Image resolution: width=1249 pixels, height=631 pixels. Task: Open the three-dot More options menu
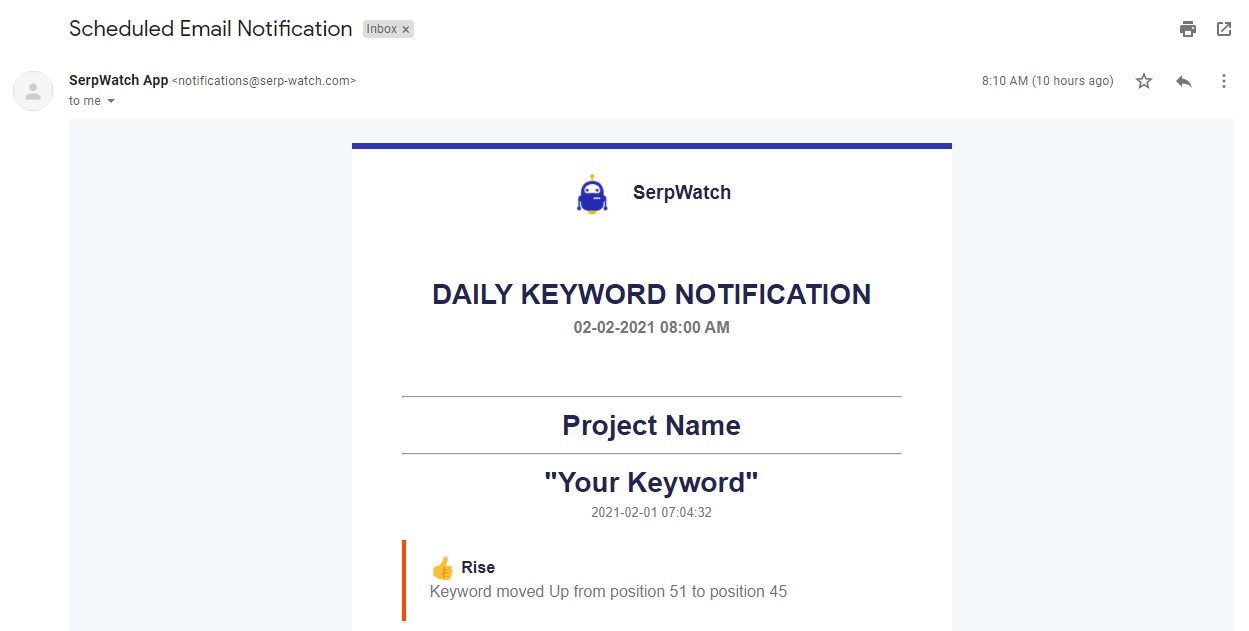coord(1224,81)
